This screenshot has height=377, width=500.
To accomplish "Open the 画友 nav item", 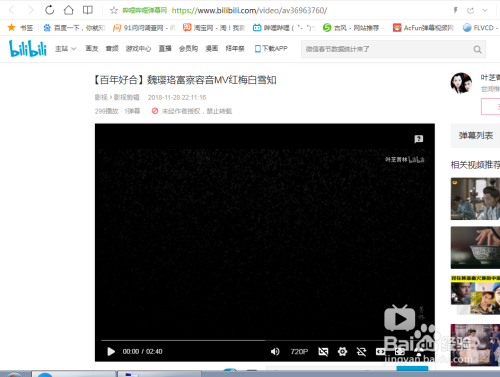I will (x=92, y=49).
